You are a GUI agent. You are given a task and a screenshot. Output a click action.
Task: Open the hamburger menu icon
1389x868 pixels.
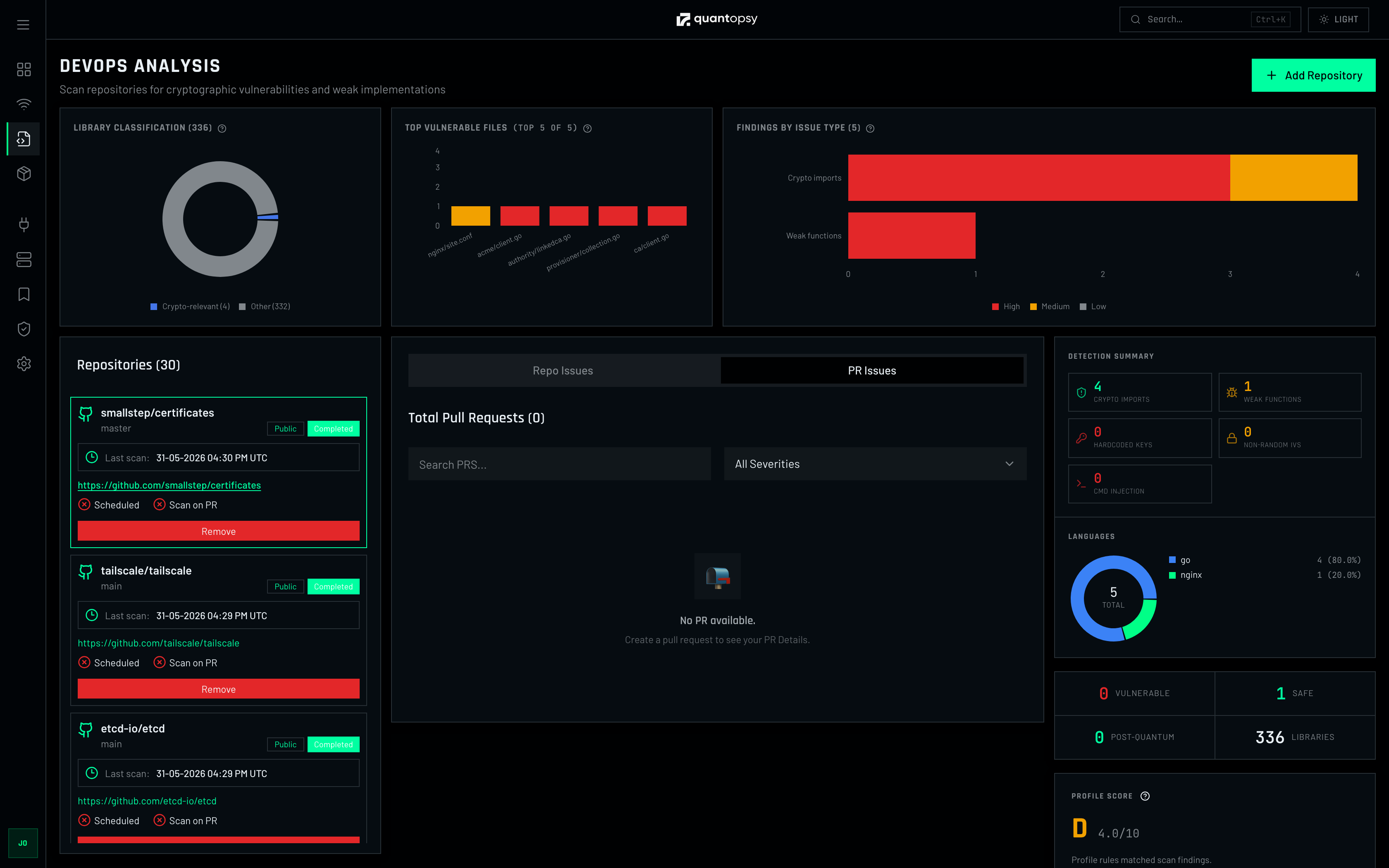coord(23,25)
